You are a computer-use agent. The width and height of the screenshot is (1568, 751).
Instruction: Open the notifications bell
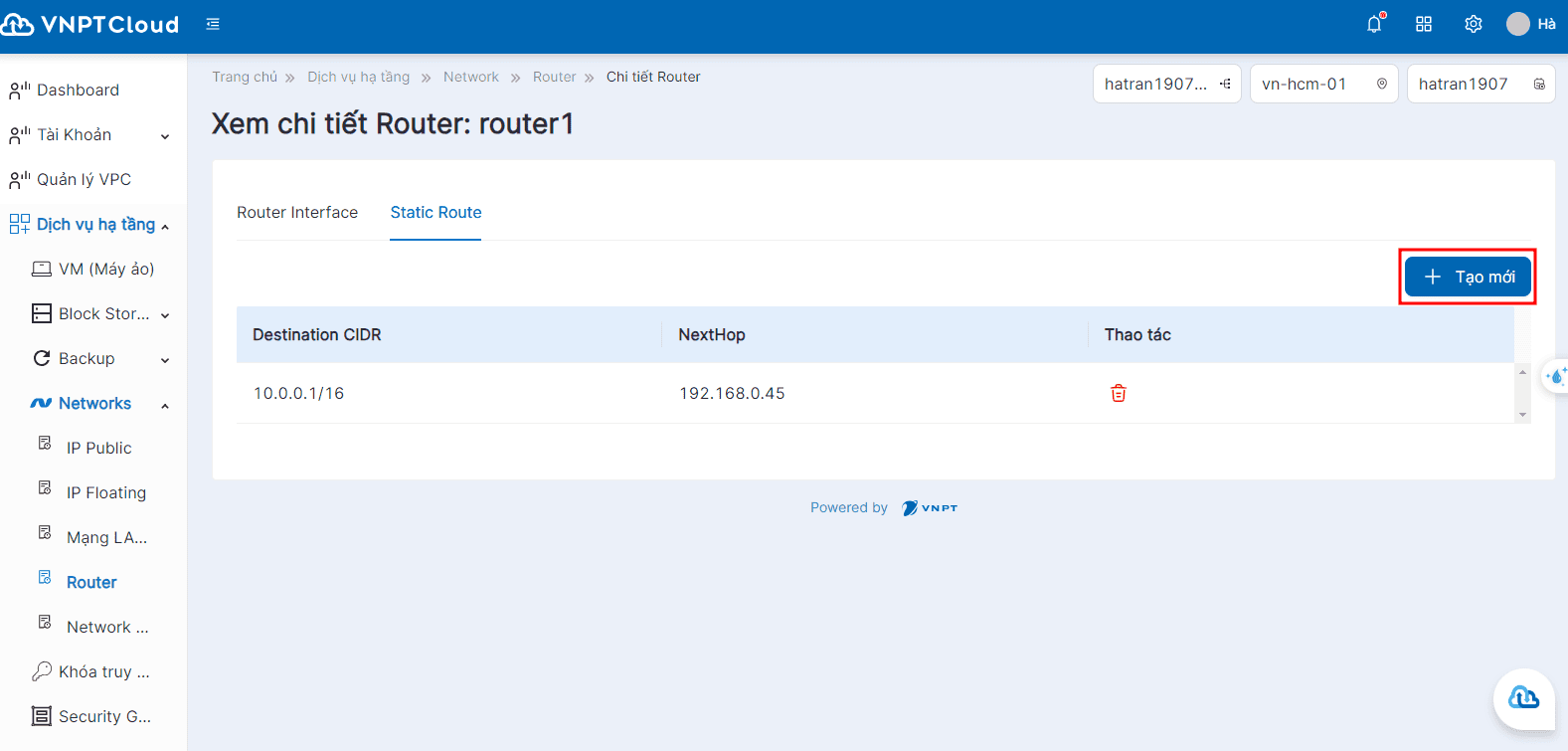click(1375, 24)
